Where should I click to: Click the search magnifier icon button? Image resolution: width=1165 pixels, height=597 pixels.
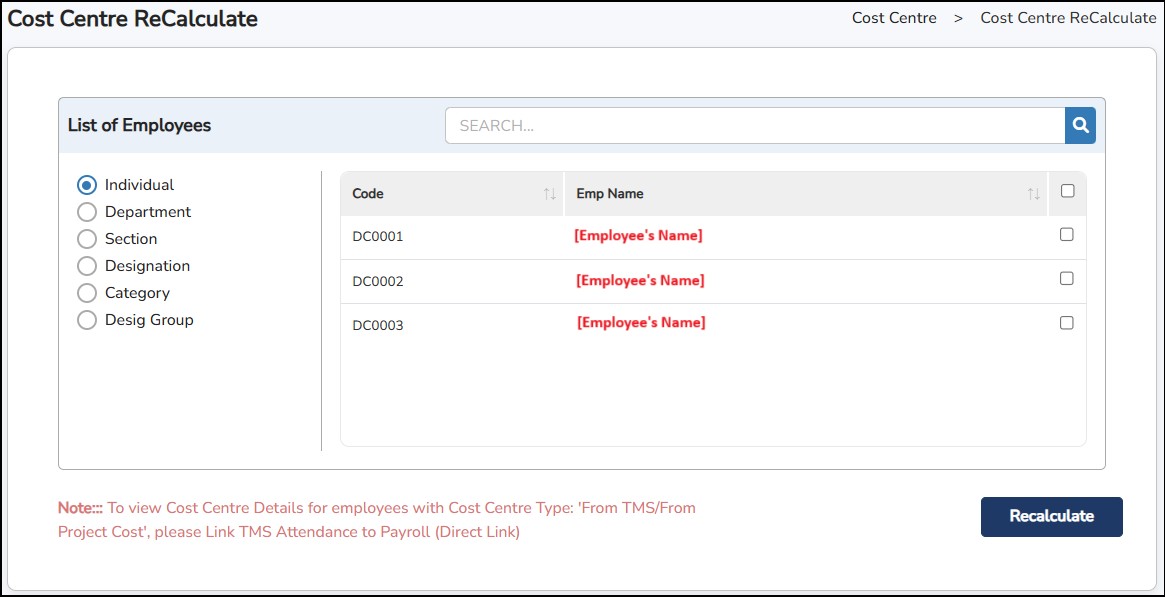[1080, 126]
